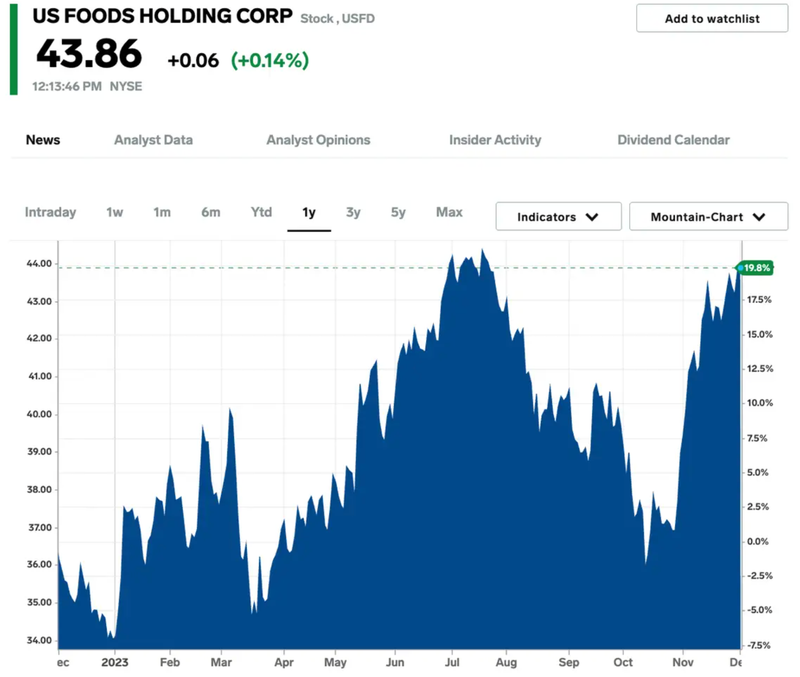
Task: Click the +0.14% percentage change
Action: coord(270,60)
